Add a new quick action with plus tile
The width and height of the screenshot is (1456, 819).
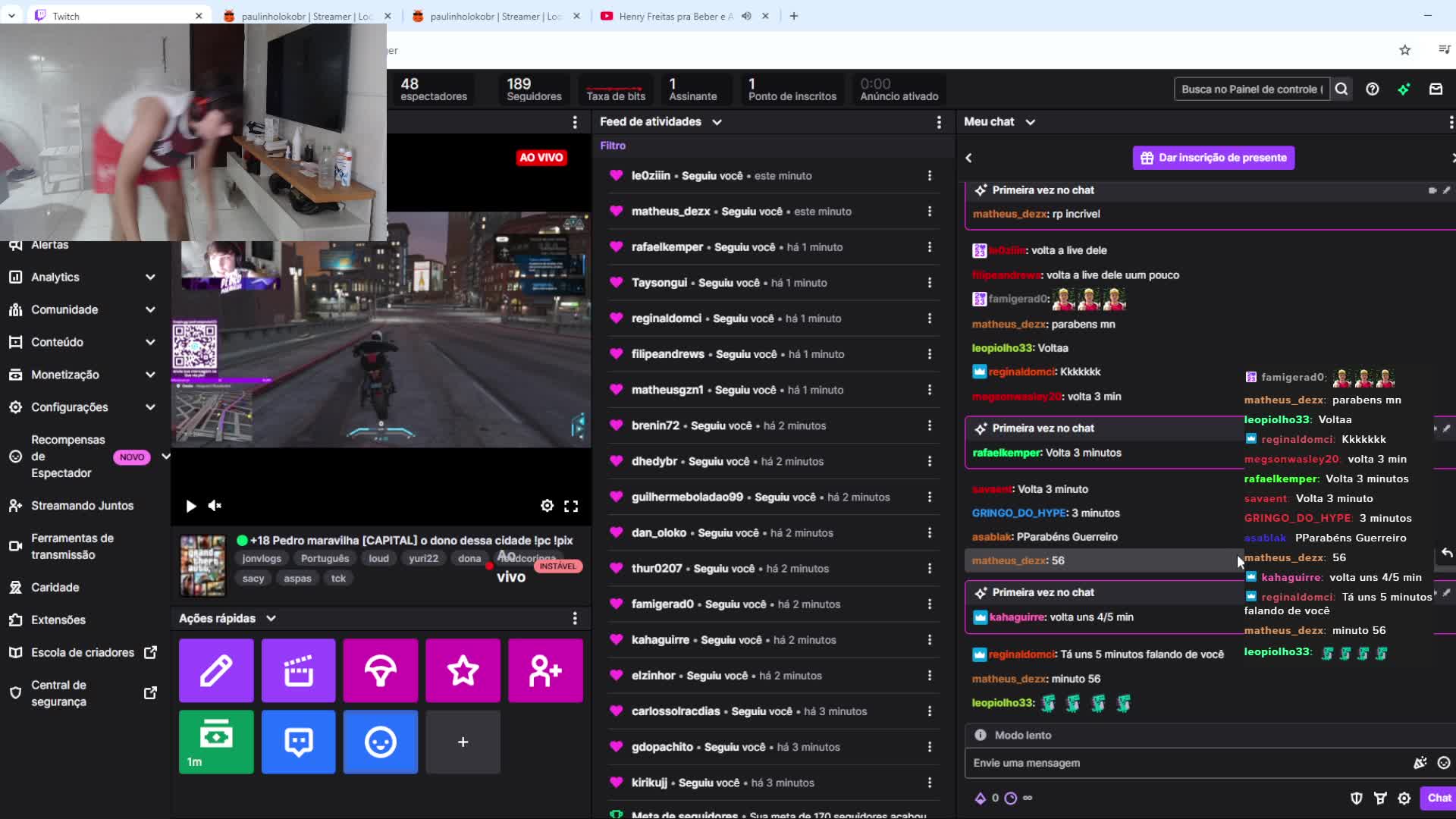tap(463, 742)
